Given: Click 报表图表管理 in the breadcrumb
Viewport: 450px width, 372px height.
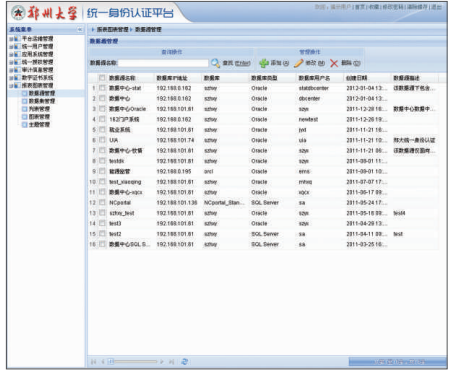Looking at the screenshot, I should point(112,30).
